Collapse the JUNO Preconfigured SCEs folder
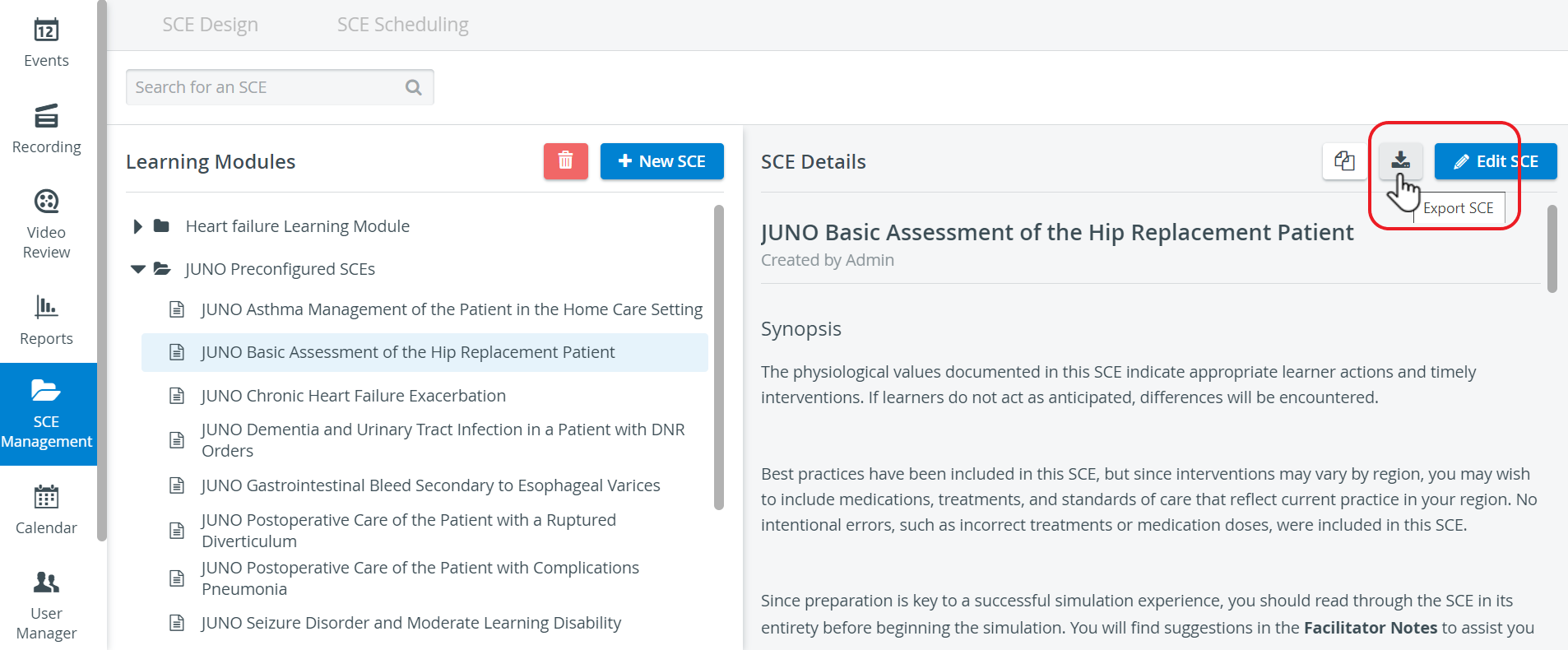The width and height of the screenshot is (1568, 650). click(137, 269)
